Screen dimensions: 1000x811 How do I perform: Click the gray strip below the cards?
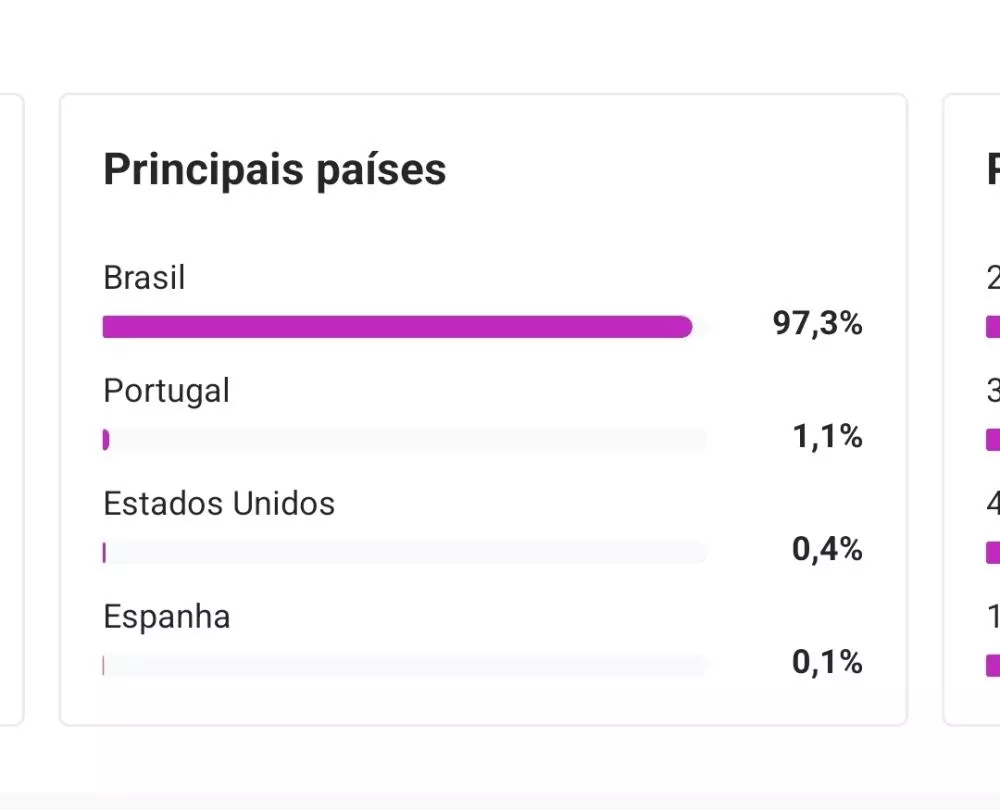click(x=500, y=800)
